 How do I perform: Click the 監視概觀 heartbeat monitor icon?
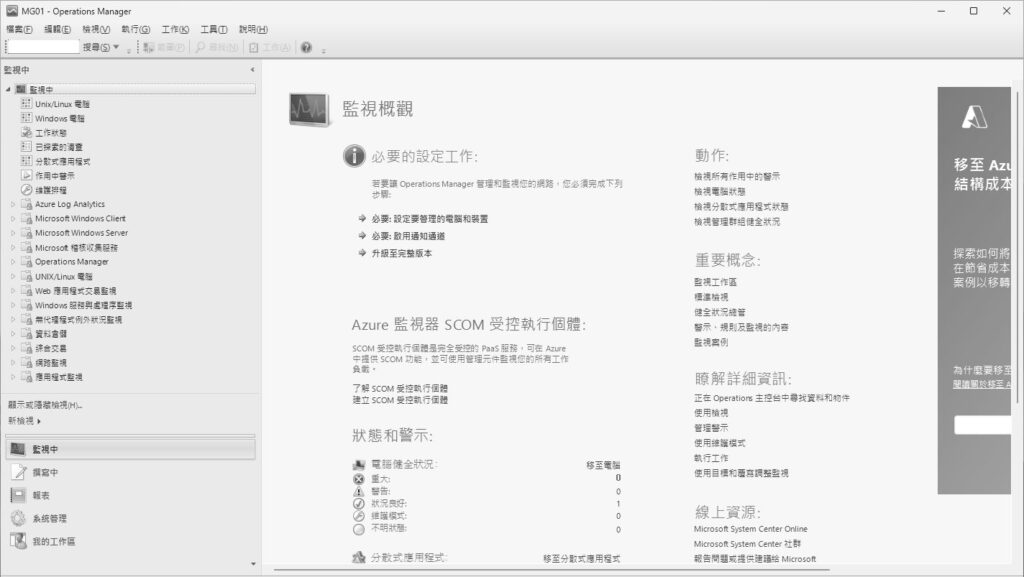tap(309, 110)
